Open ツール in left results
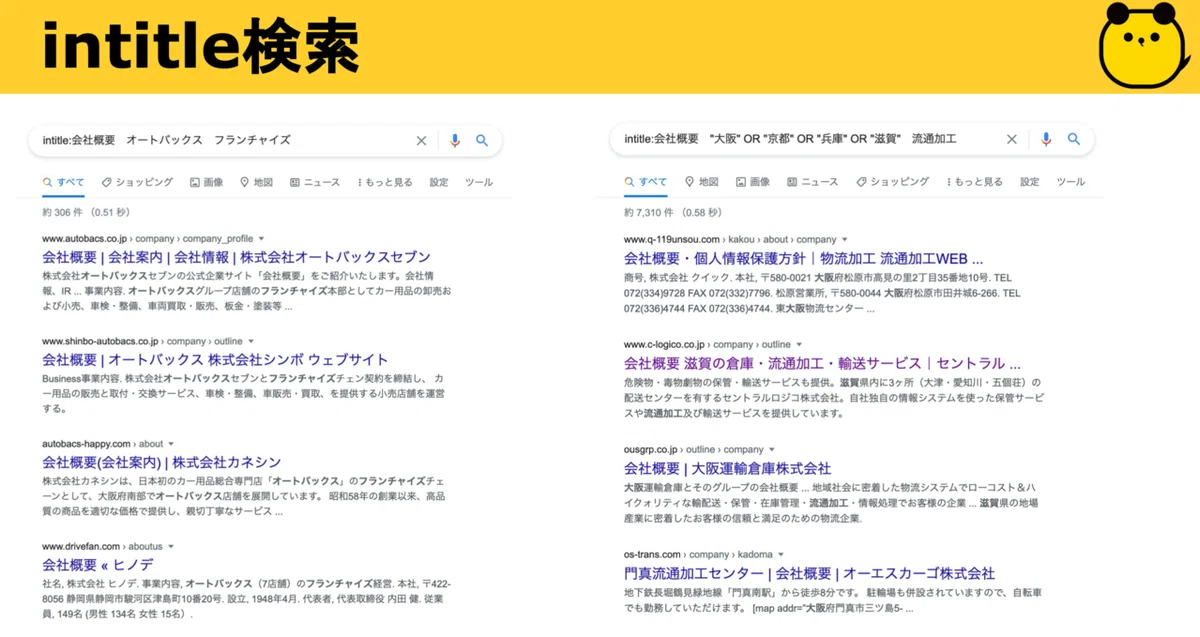This screenshot has width=1200, height=637. [479, 183]
